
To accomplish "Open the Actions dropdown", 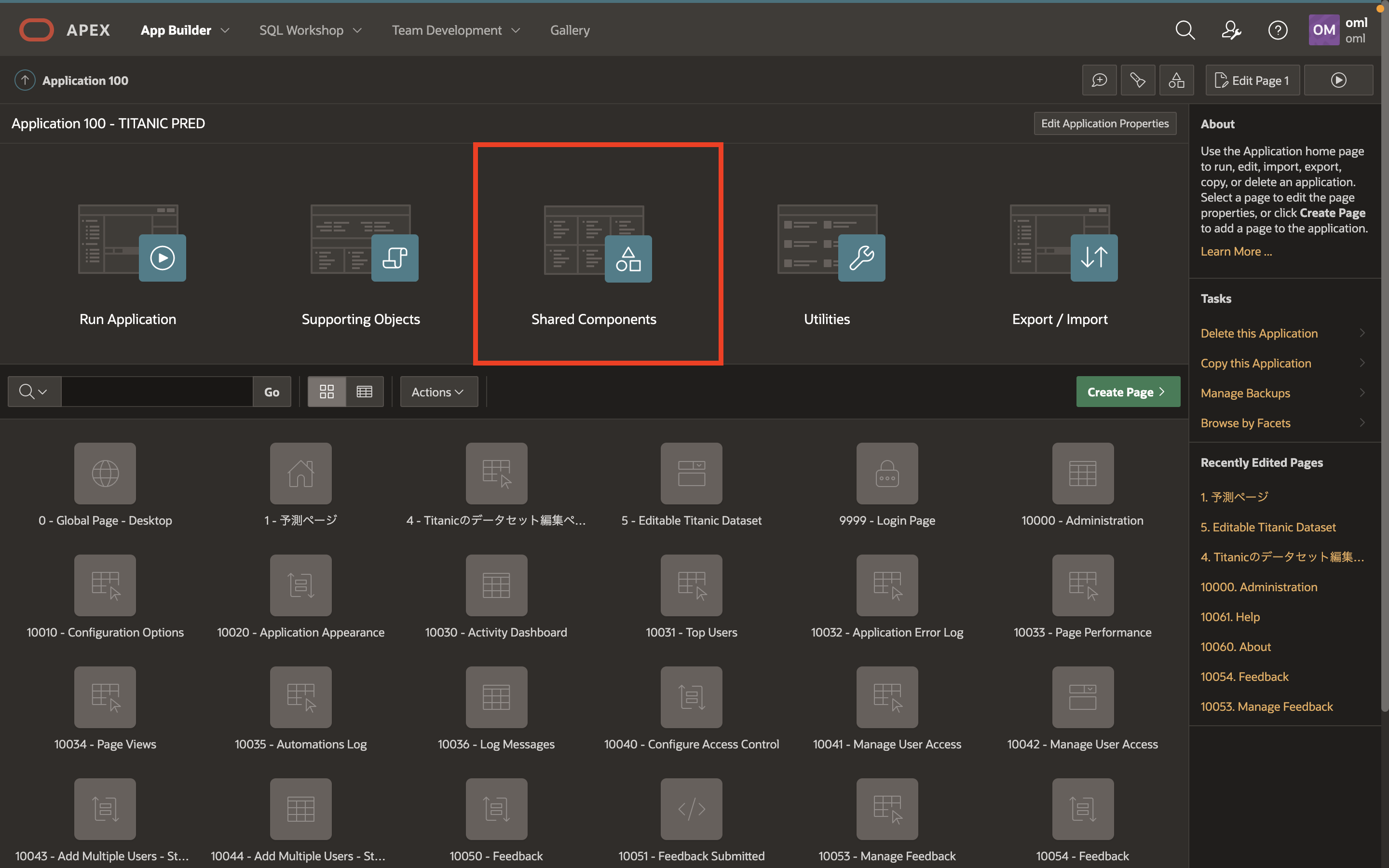I will pyautogui.click(x=438, y=392).
